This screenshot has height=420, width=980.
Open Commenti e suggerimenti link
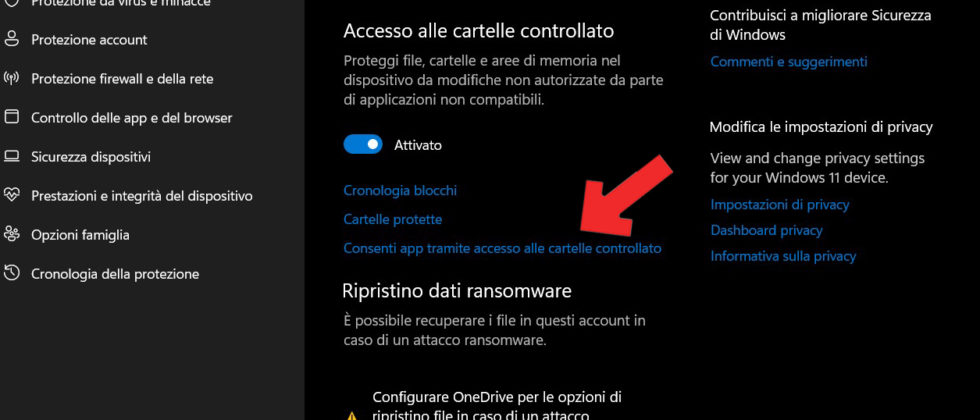pyautogui.click(x=789, y=61)
